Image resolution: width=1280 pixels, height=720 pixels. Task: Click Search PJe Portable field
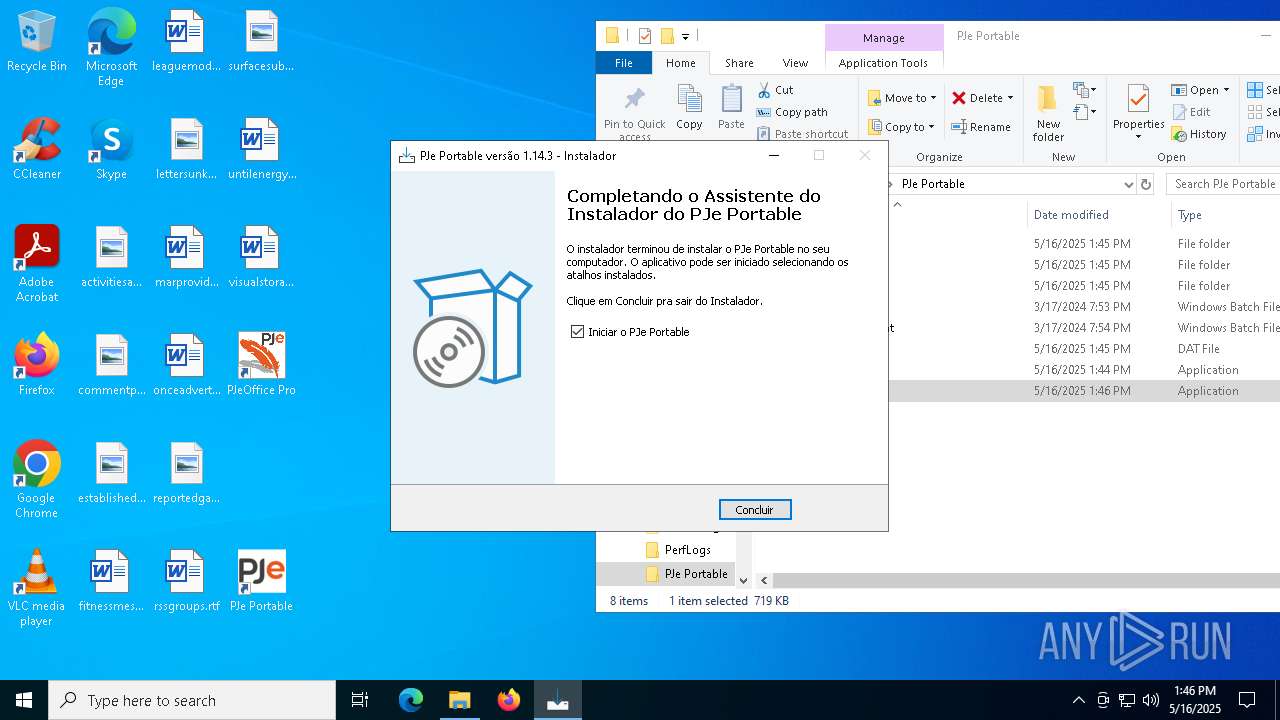(1224, 184)
